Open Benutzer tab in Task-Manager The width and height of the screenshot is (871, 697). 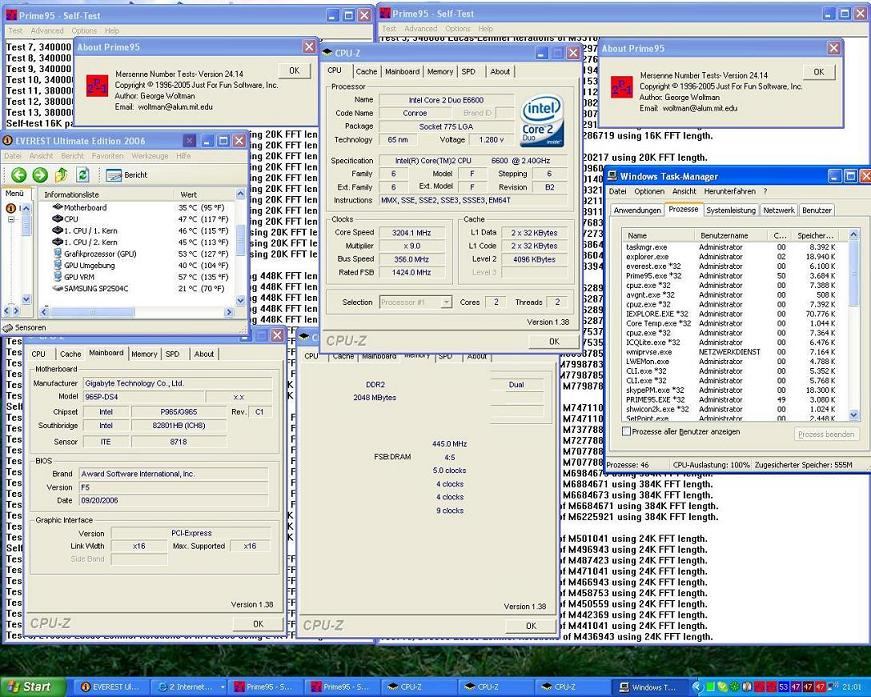pos(817,210)
